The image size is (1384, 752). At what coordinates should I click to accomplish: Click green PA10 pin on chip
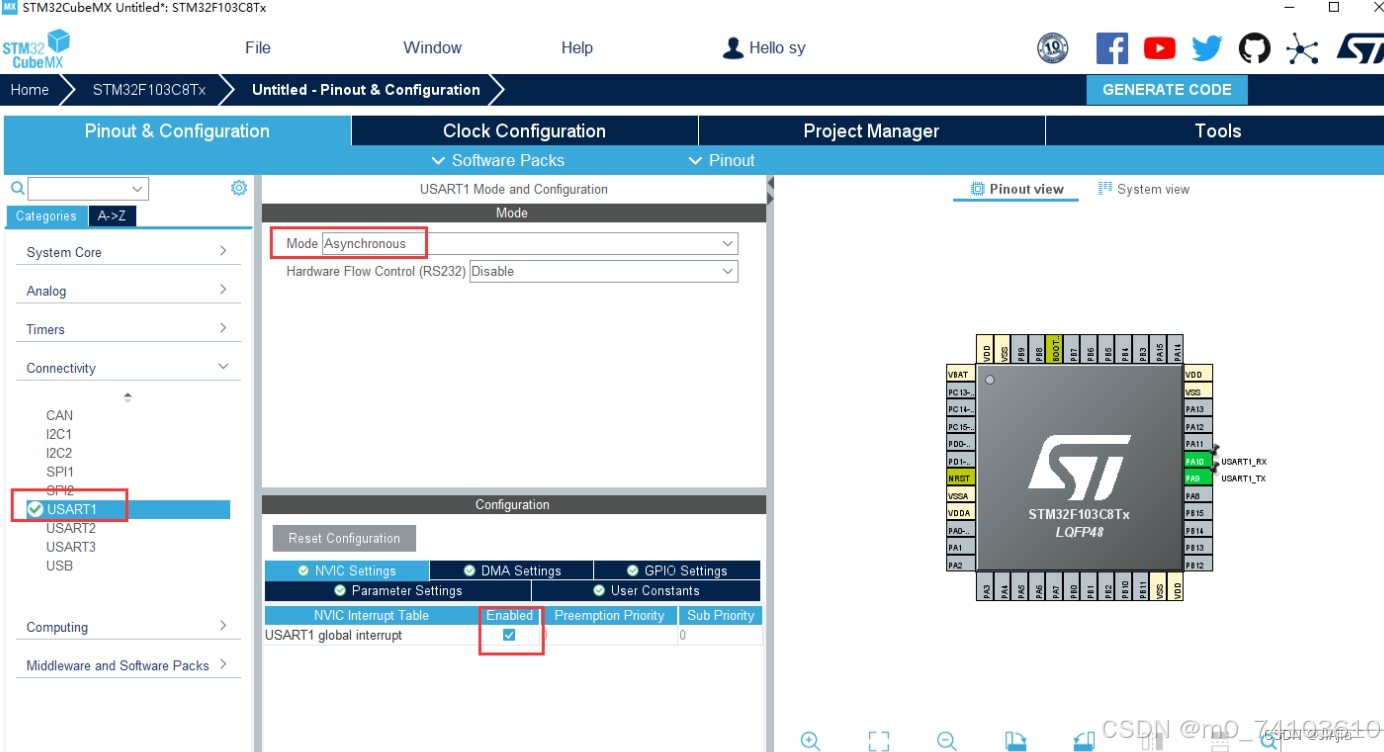[1197, 461]
